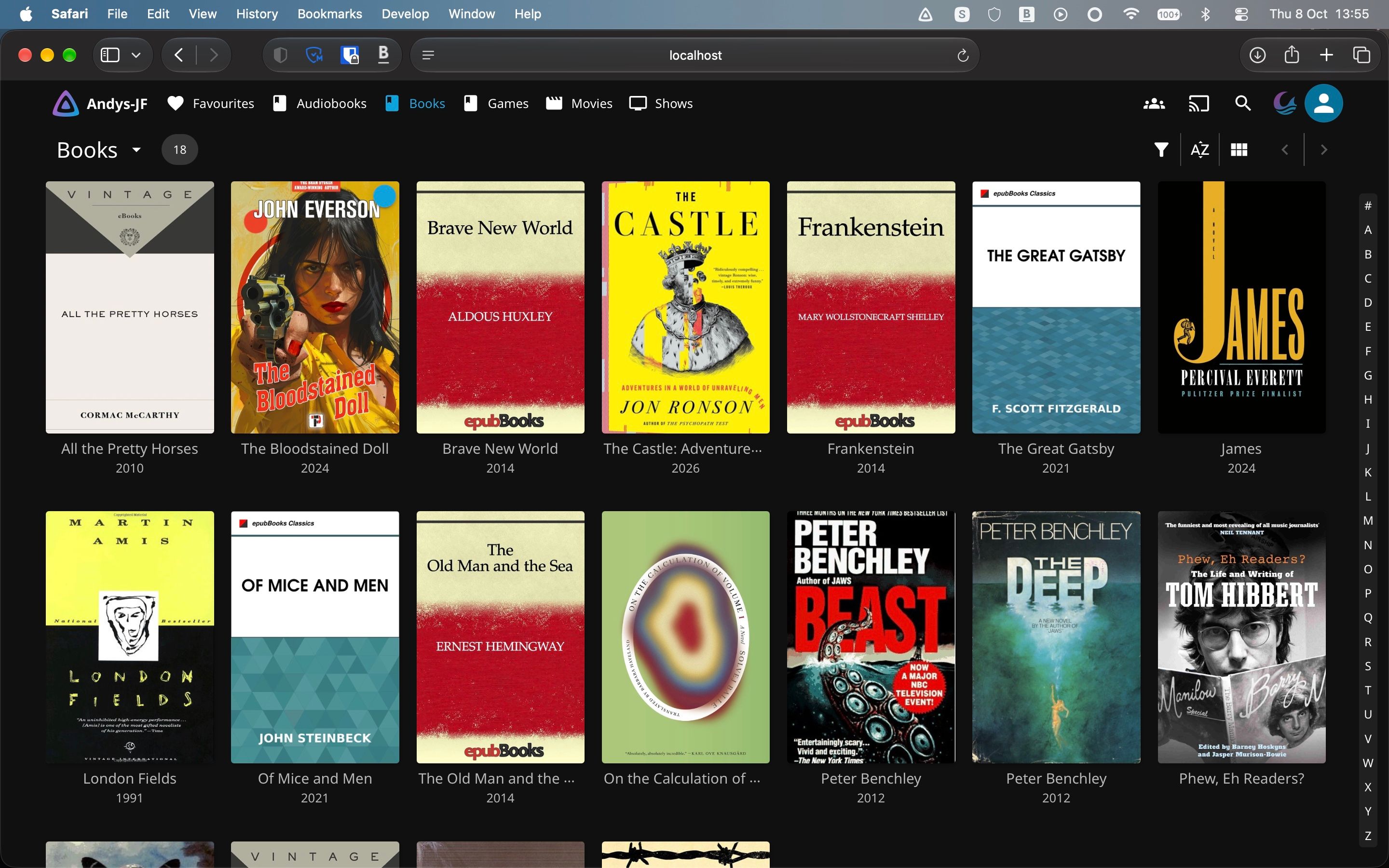Click the localhost address field
The image size is (1389, 868).
[694, 55]
